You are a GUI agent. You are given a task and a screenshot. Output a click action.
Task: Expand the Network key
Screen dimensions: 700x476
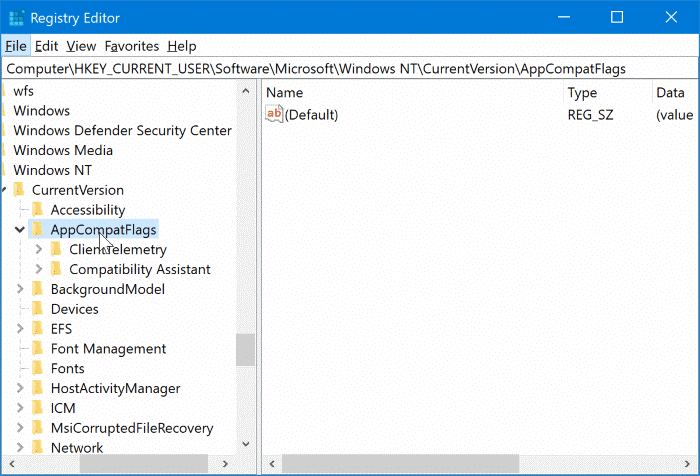(x=20, y=447)
